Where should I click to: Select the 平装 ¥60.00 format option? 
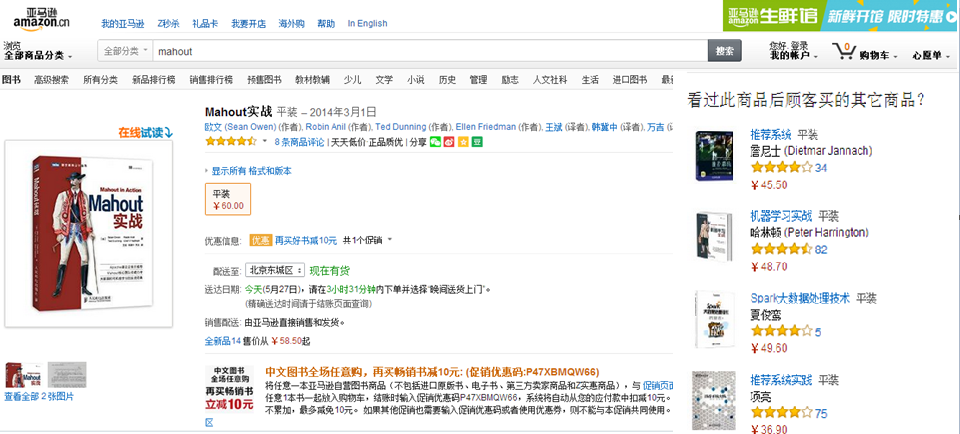pos(228,200)
